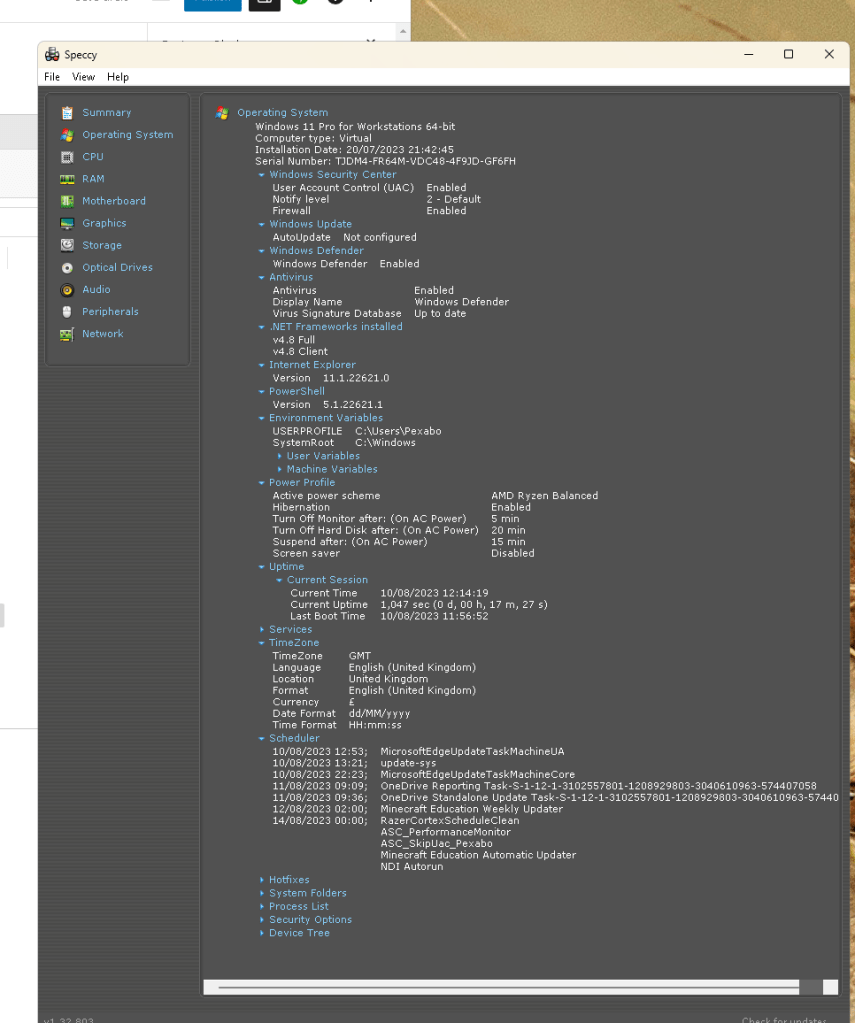Collapse the Environment Variables section
Screen dimensions: 855x1023
[x=261, y=418]
